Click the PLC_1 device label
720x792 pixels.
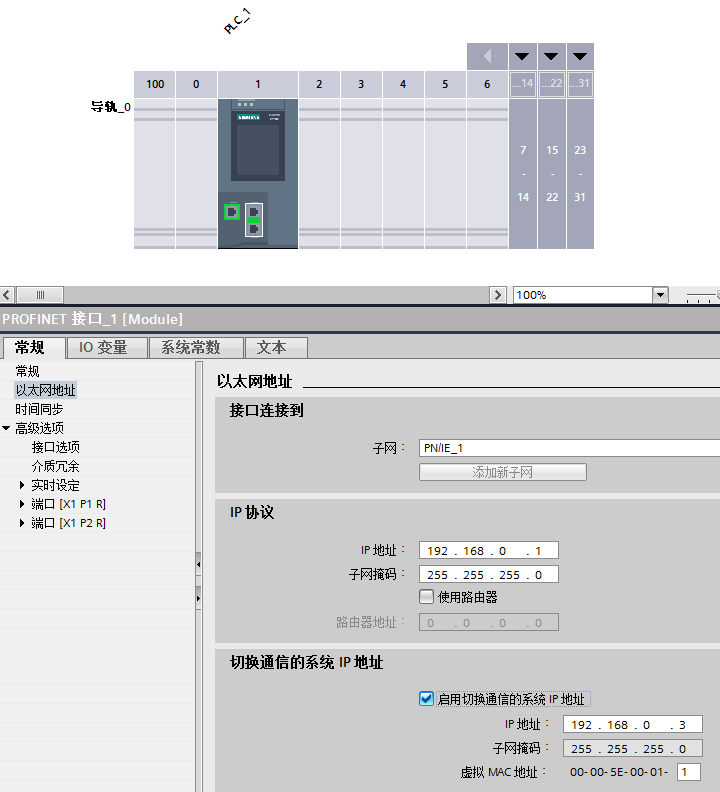click(237, 22)
